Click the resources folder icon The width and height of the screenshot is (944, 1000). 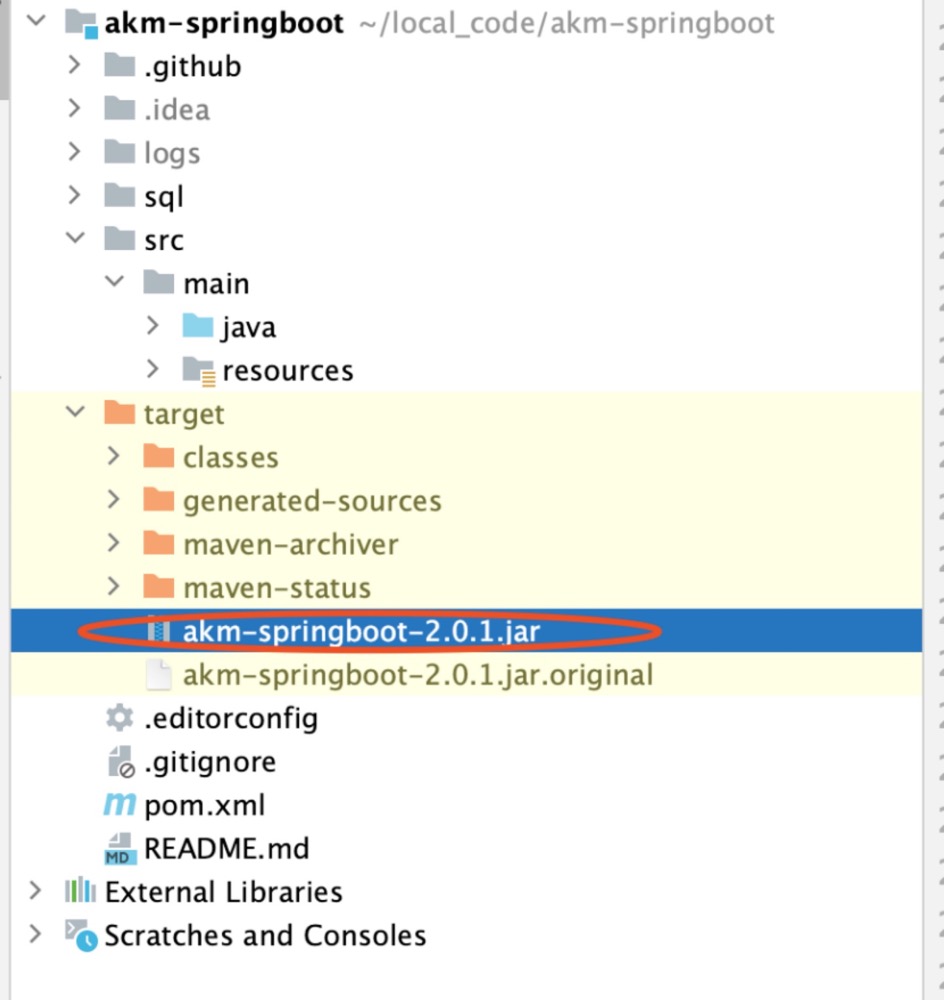198,371
